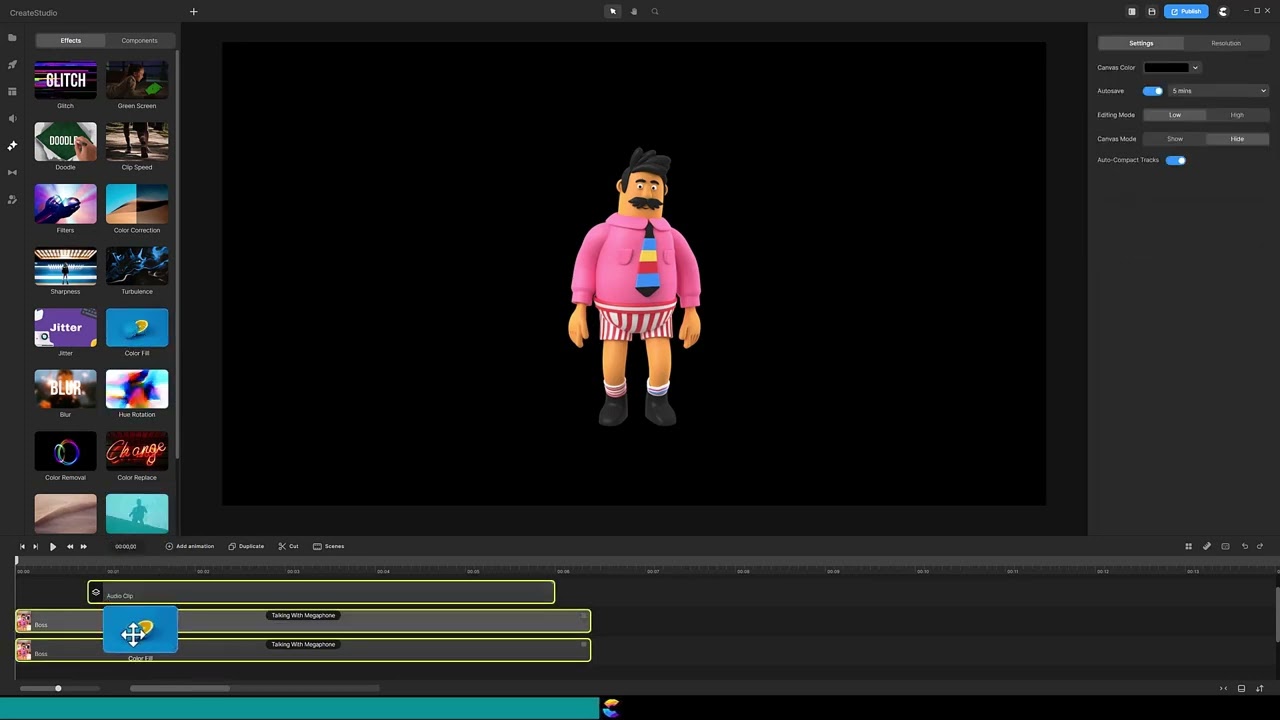
Task: Switch to the Components tab
Action: [139, 40]
